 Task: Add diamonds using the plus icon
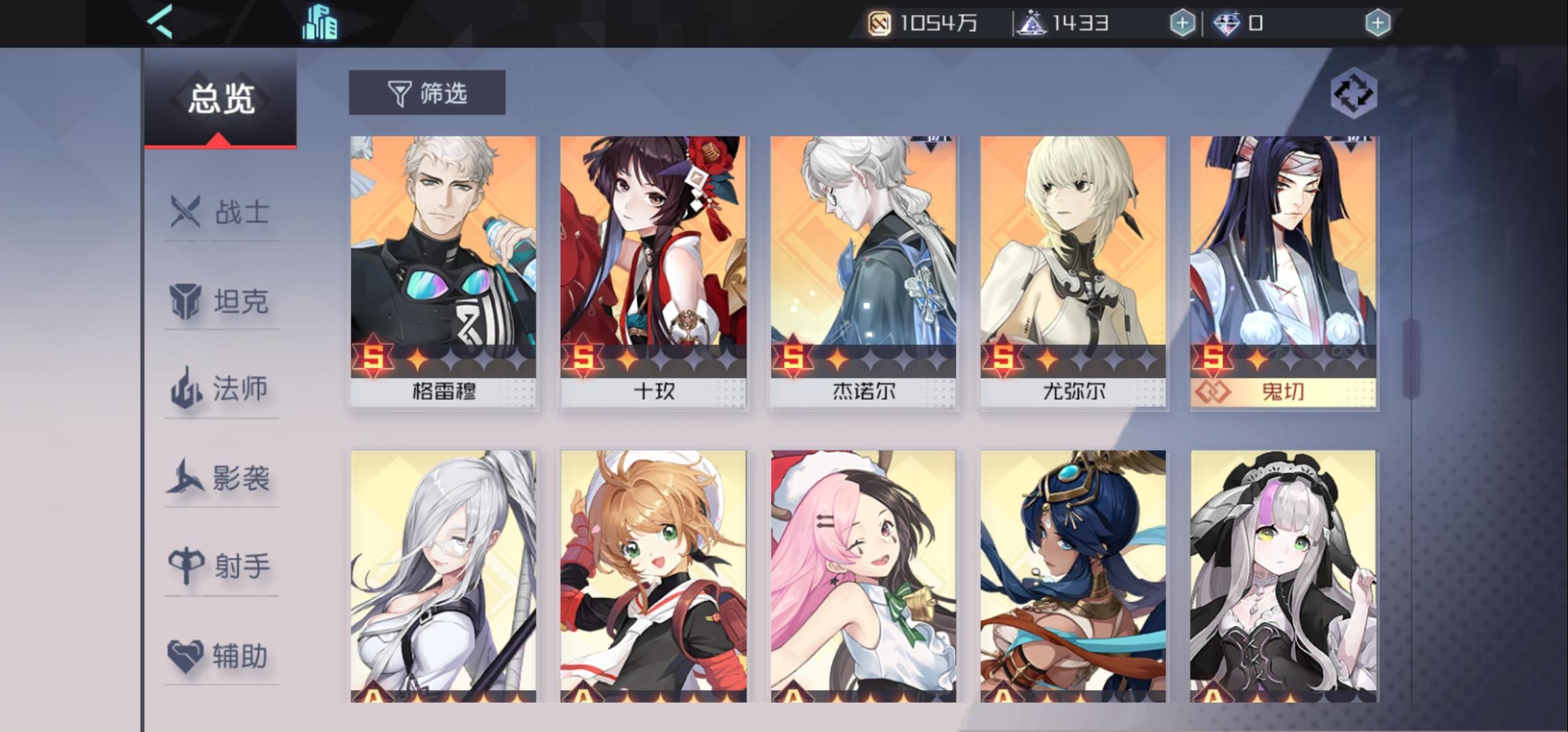click(1377, 24)
